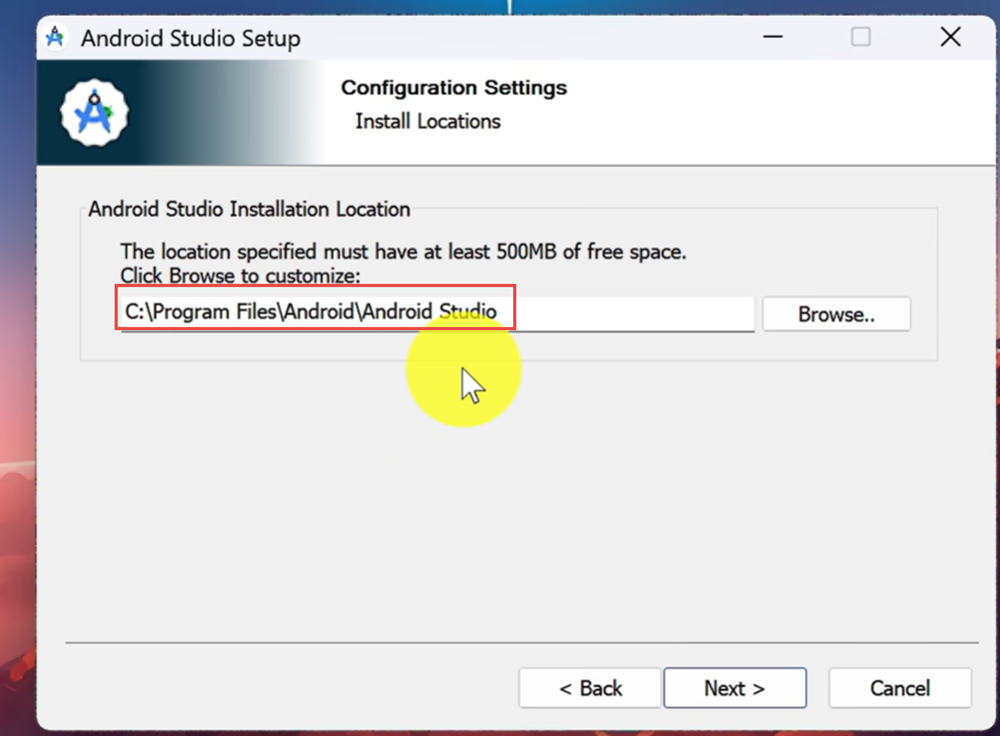Click the blank area below the location group box
The height and width of the screenshot is (736, 1000).
pos(500,500)
